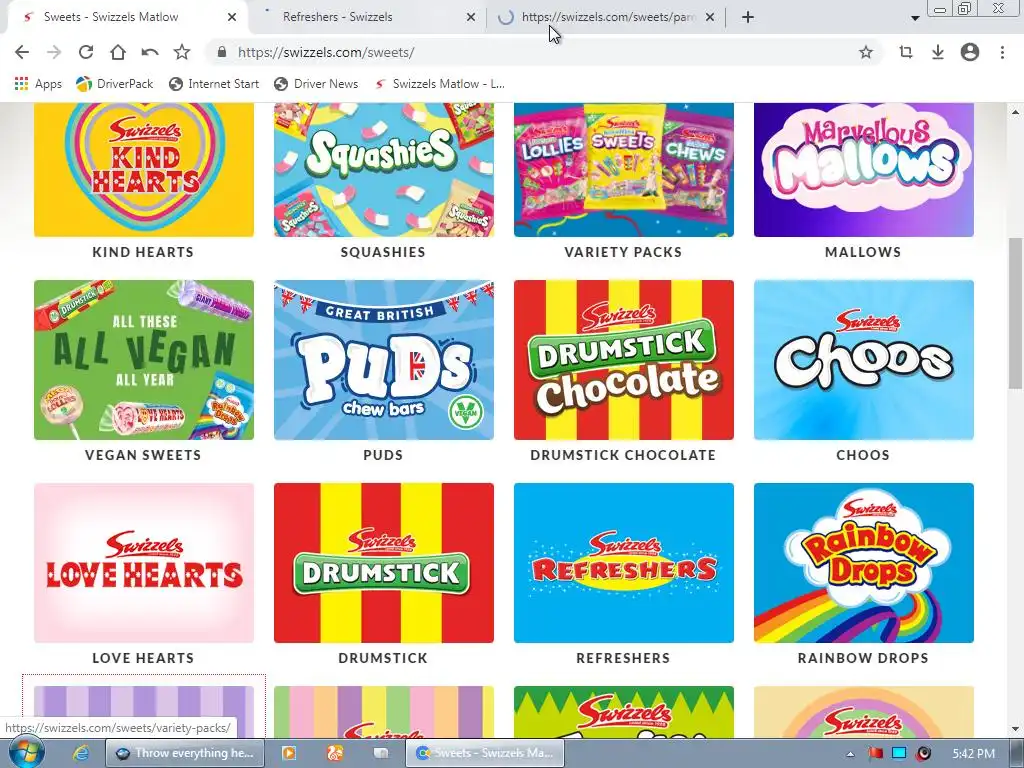Viewport: 1024px width, 768px height.
Task: Click the VARIETY PACKS caption link
Action: [623, 252]
